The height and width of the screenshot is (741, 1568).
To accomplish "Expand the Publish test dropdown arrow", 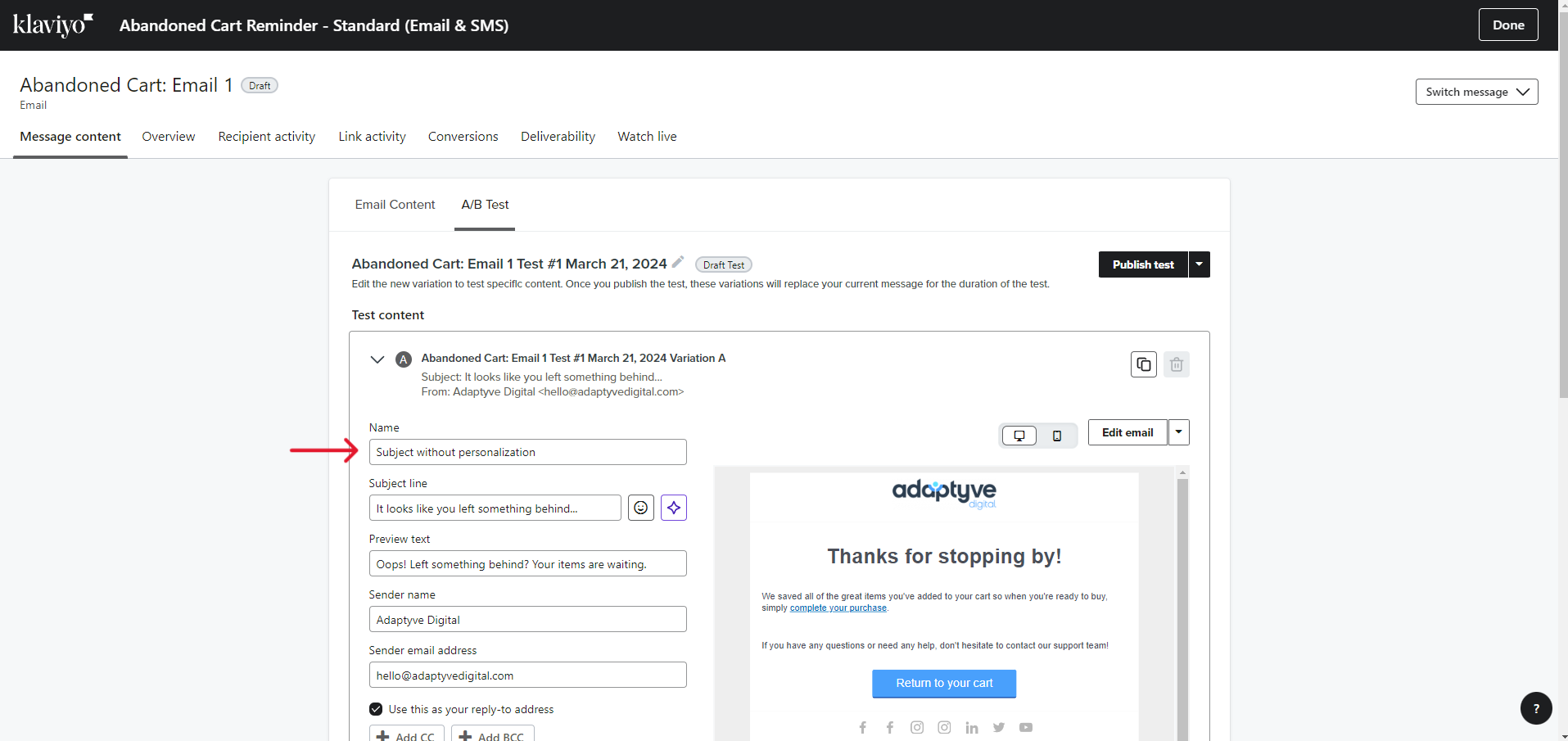I will tap(1199, 264).
